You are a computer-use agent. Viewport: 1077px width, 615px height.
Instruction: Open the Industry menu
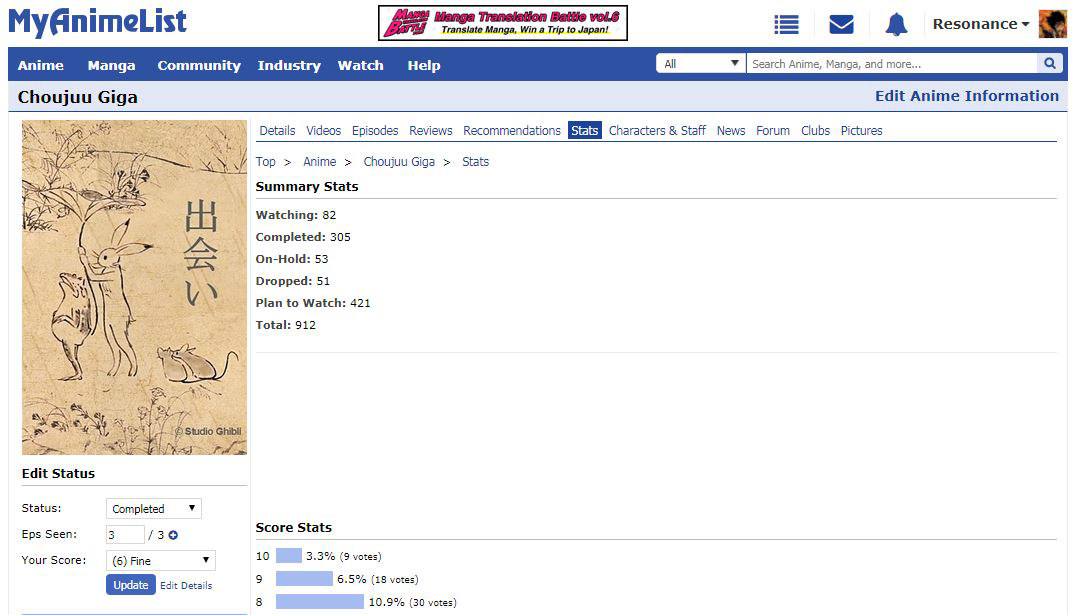(289, 65)
